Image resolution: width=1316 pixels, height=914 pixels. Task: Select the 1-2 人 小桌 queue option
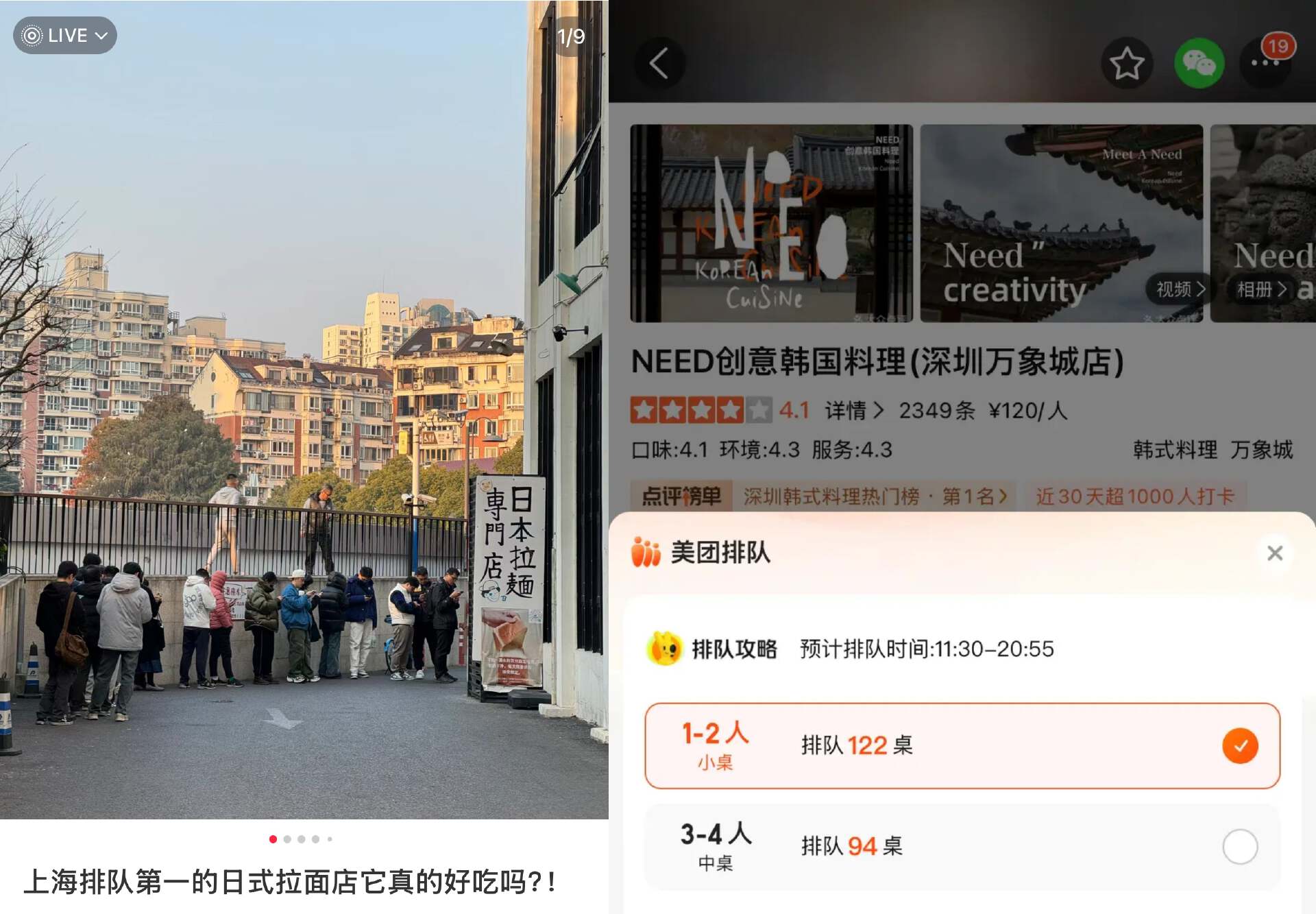962,746
